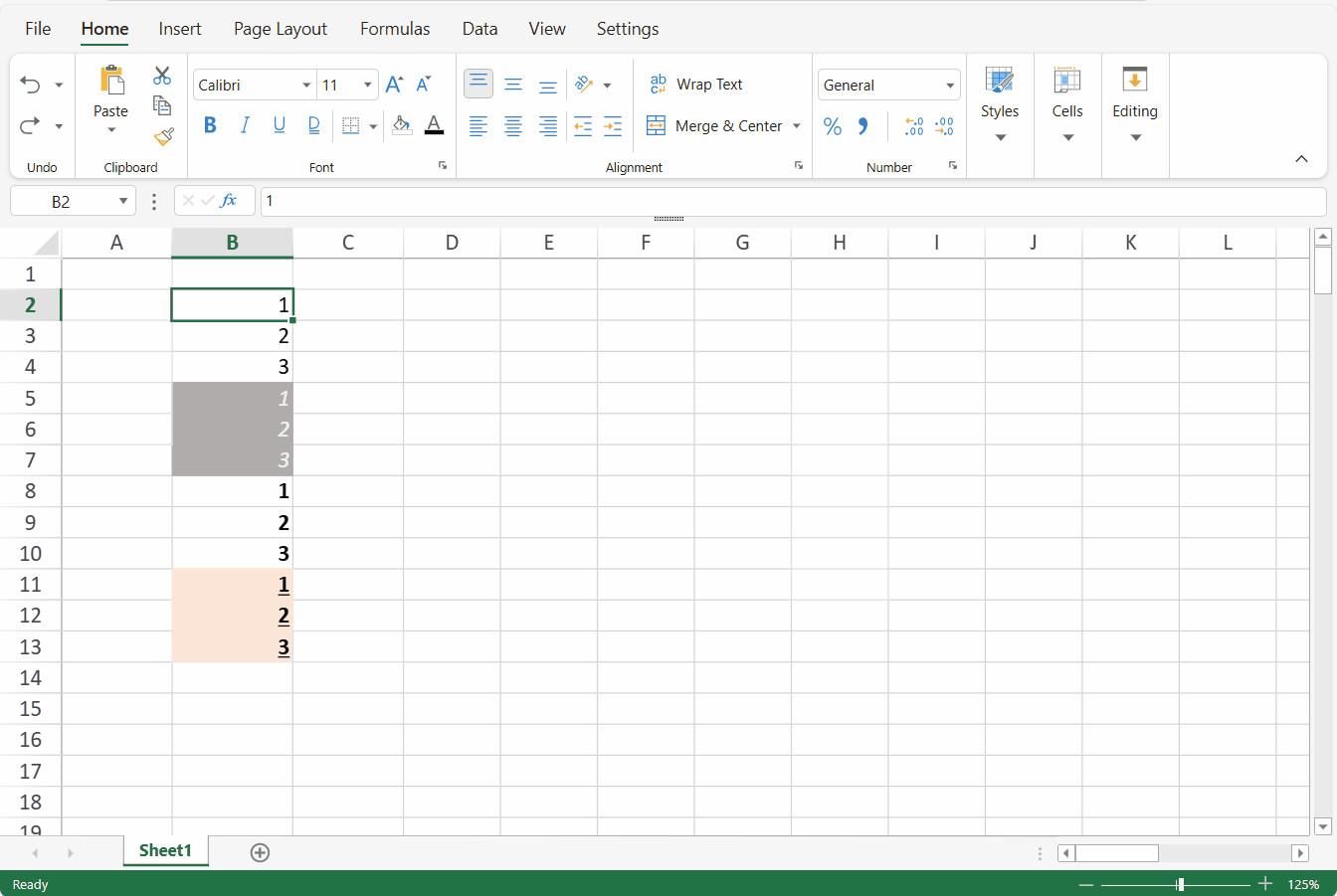
Task: Open the Cells menu
Action: tap(1067, 104)
